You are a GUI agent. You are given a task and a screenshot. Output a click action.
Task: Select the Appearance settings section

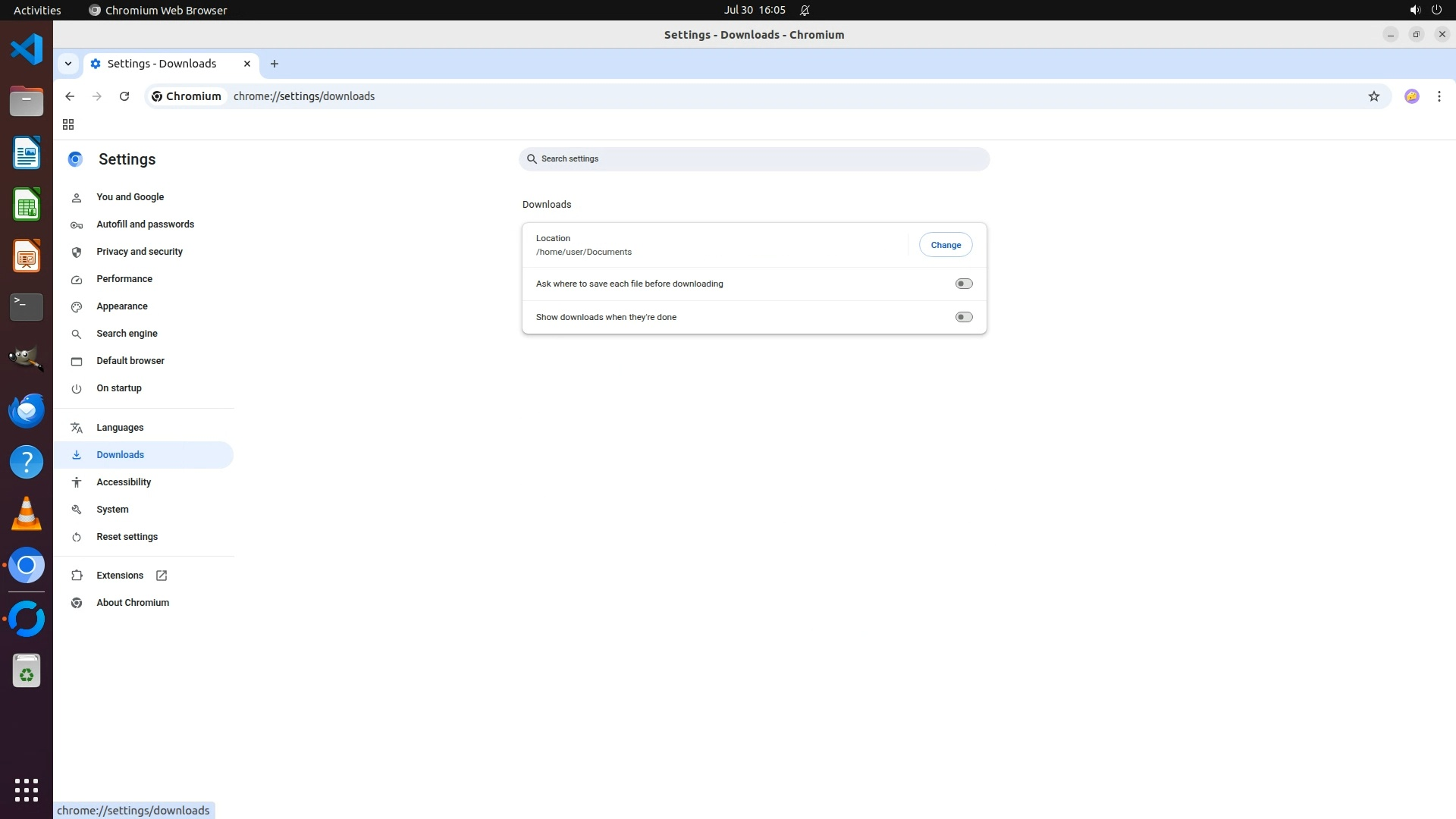122,306
